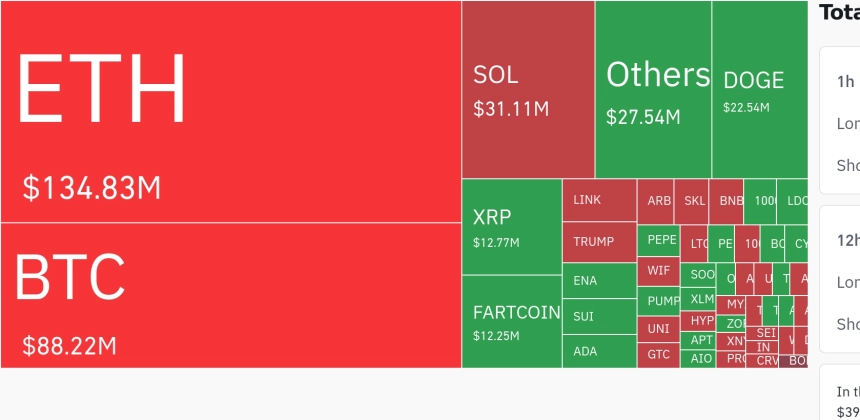Image resolution: width=860 pixels, height=420 pixels.
Task: Select the BTC $88.22M heatmap block
Action: click(231, 296)
